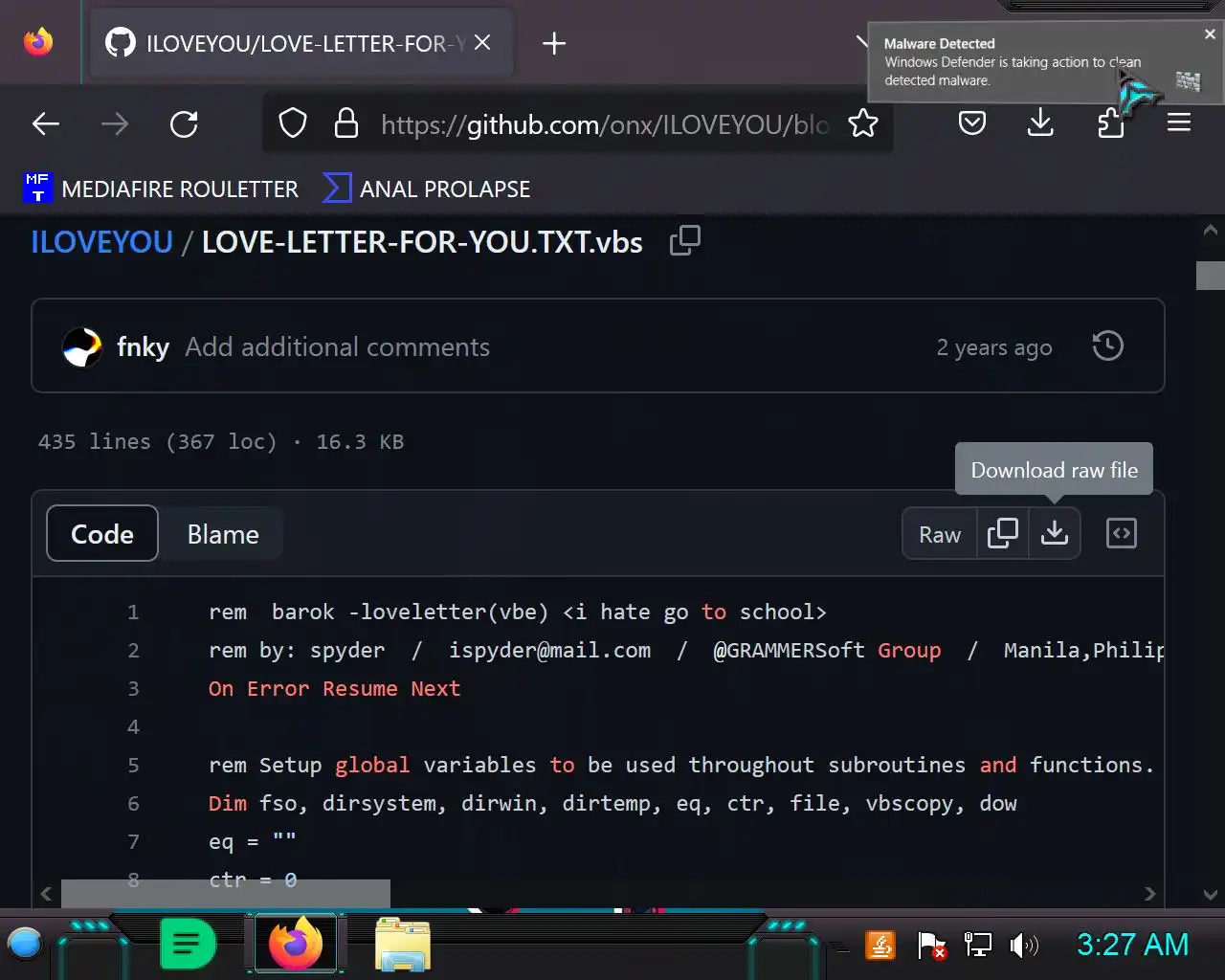The width and height of the screenshot is (1225, 980).
Task: Open the Firefox downloads panel
Action: point(1041,123)
